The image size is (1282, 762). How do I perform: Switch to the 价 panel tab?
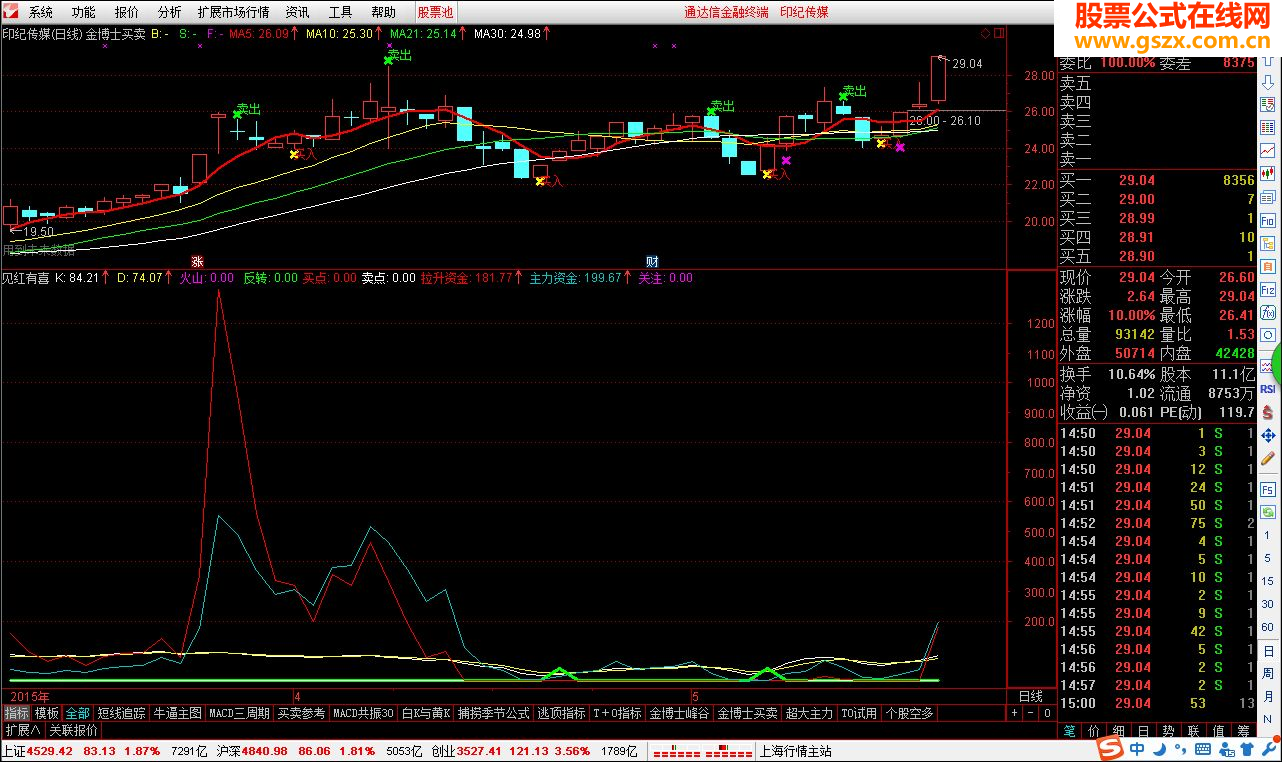[1094, 731]
